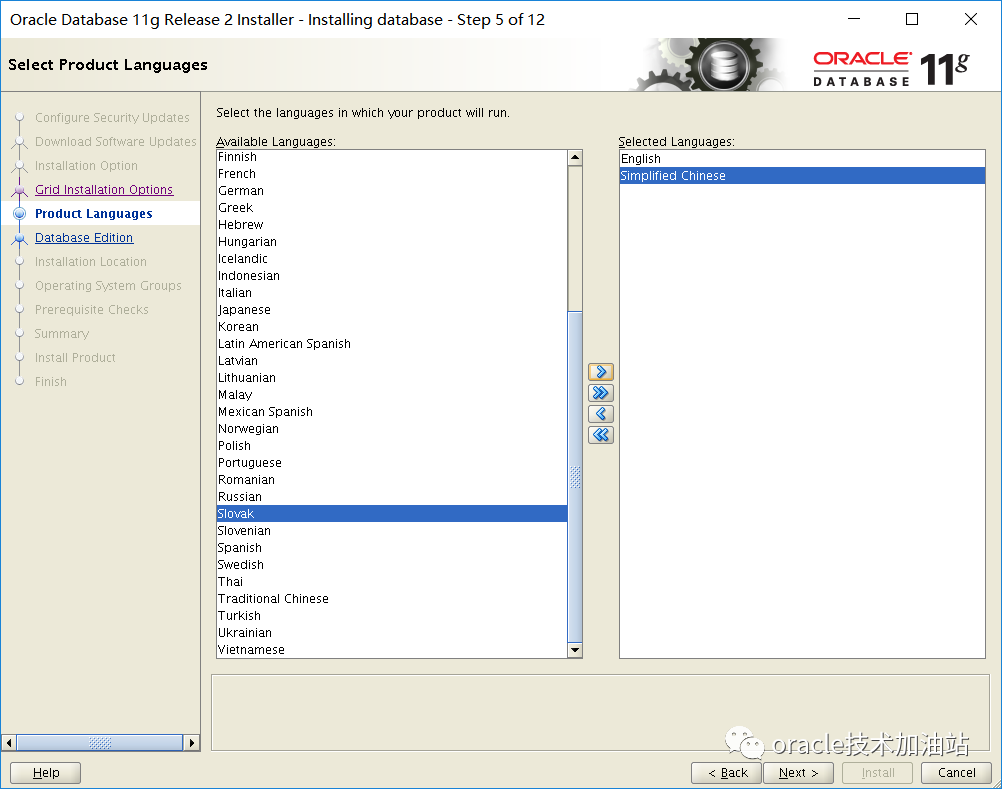Add all languages with double right arrow
Screen dimensions: 1002x789
tap(601, 393)
